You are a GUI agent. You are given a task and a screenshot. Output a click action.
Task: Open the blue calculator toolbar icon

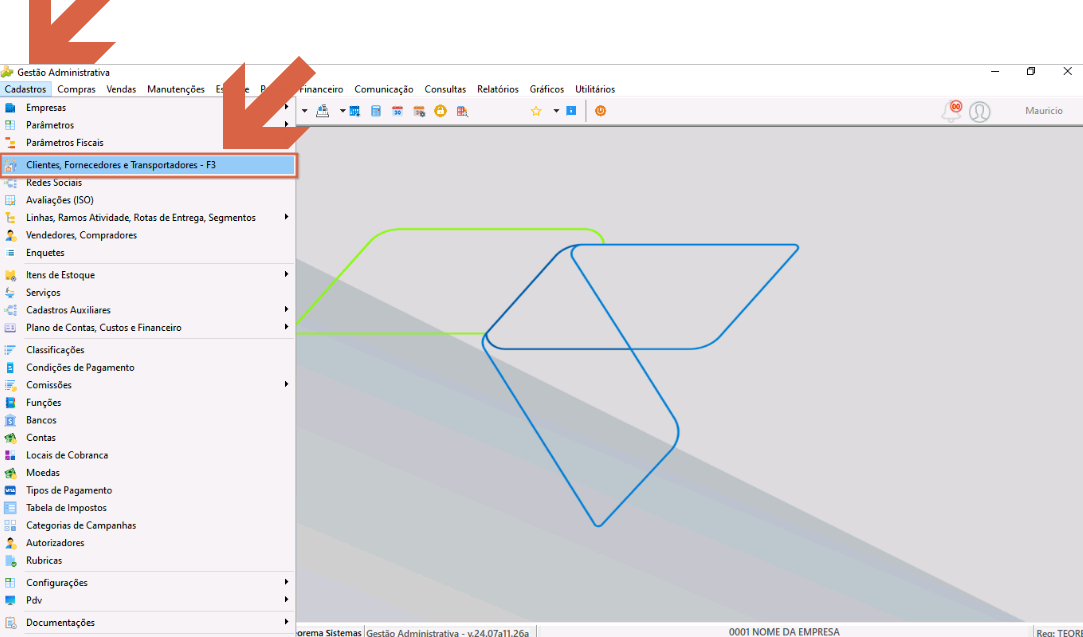point(376,111)
